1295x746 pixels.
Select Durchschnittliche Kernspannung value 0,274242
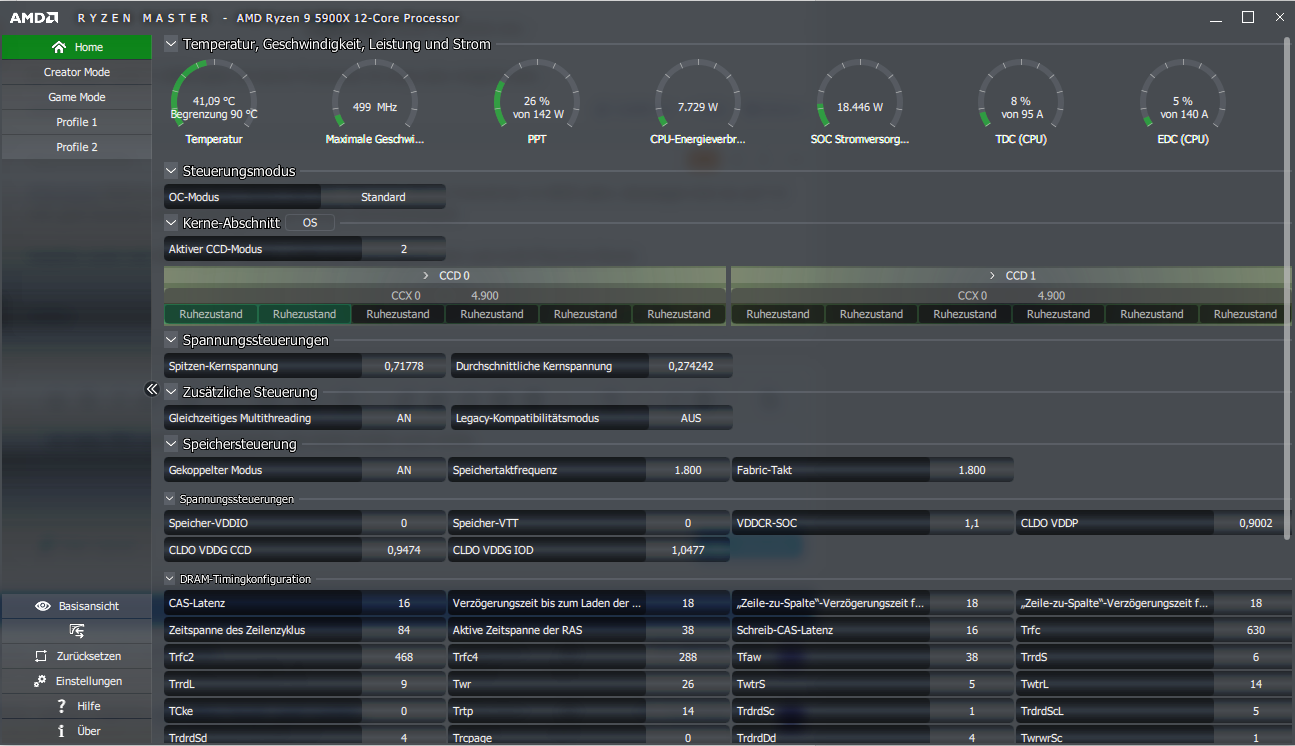[691, 366]
